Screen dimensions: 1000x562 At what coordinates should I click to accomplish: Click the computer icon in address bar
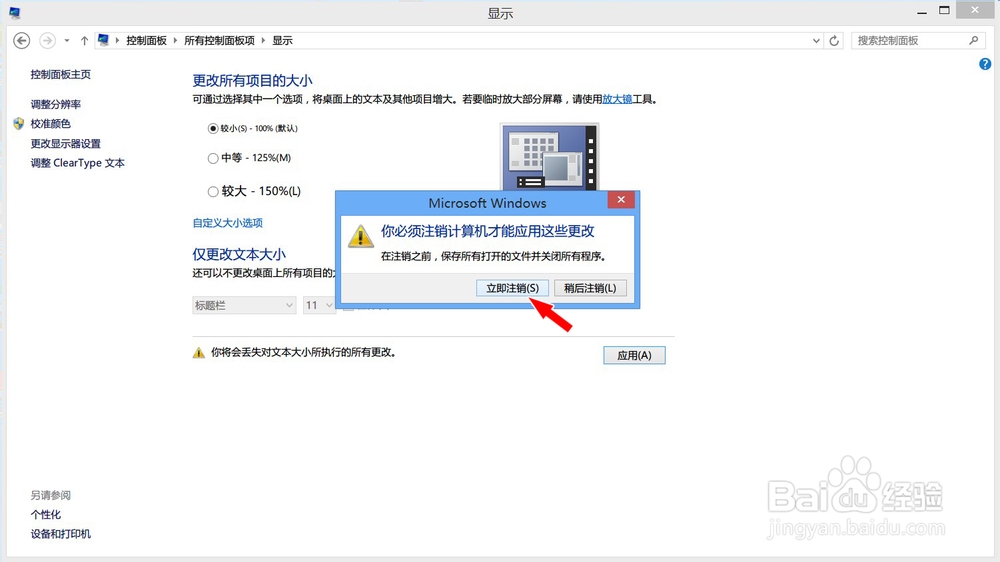103,40
